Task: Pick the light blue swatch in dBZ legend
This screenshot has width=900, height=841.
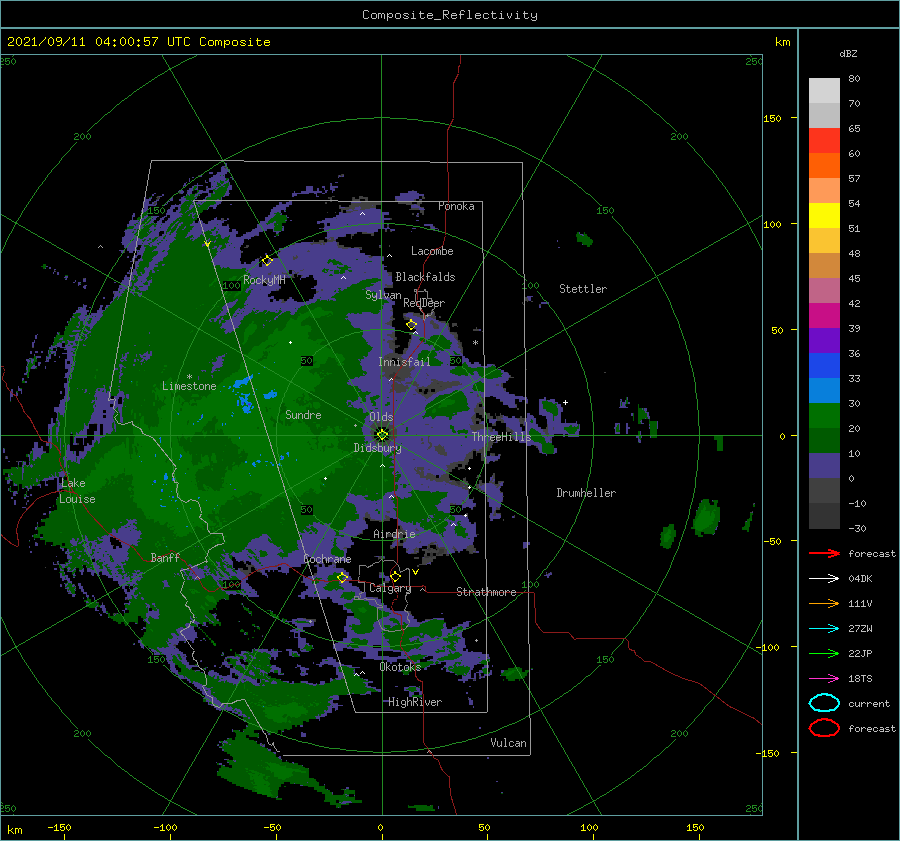Action: tap(824, 390)
